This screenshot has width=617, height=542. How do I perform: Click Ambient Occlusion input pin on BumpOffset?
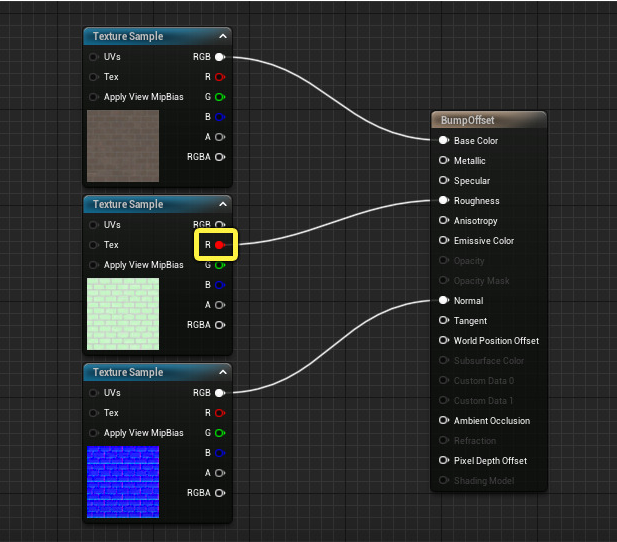444,421
